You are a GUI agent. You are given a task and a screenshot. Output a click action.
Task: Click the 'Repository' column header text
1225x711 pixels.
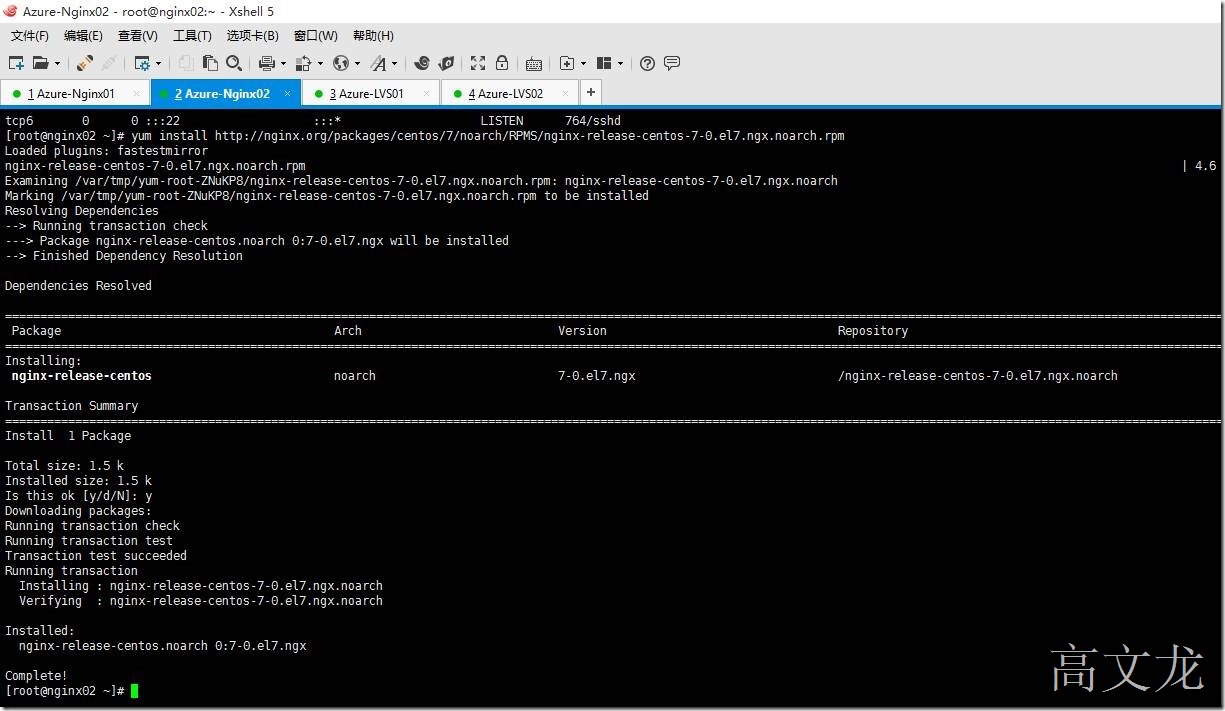(873, 331)
